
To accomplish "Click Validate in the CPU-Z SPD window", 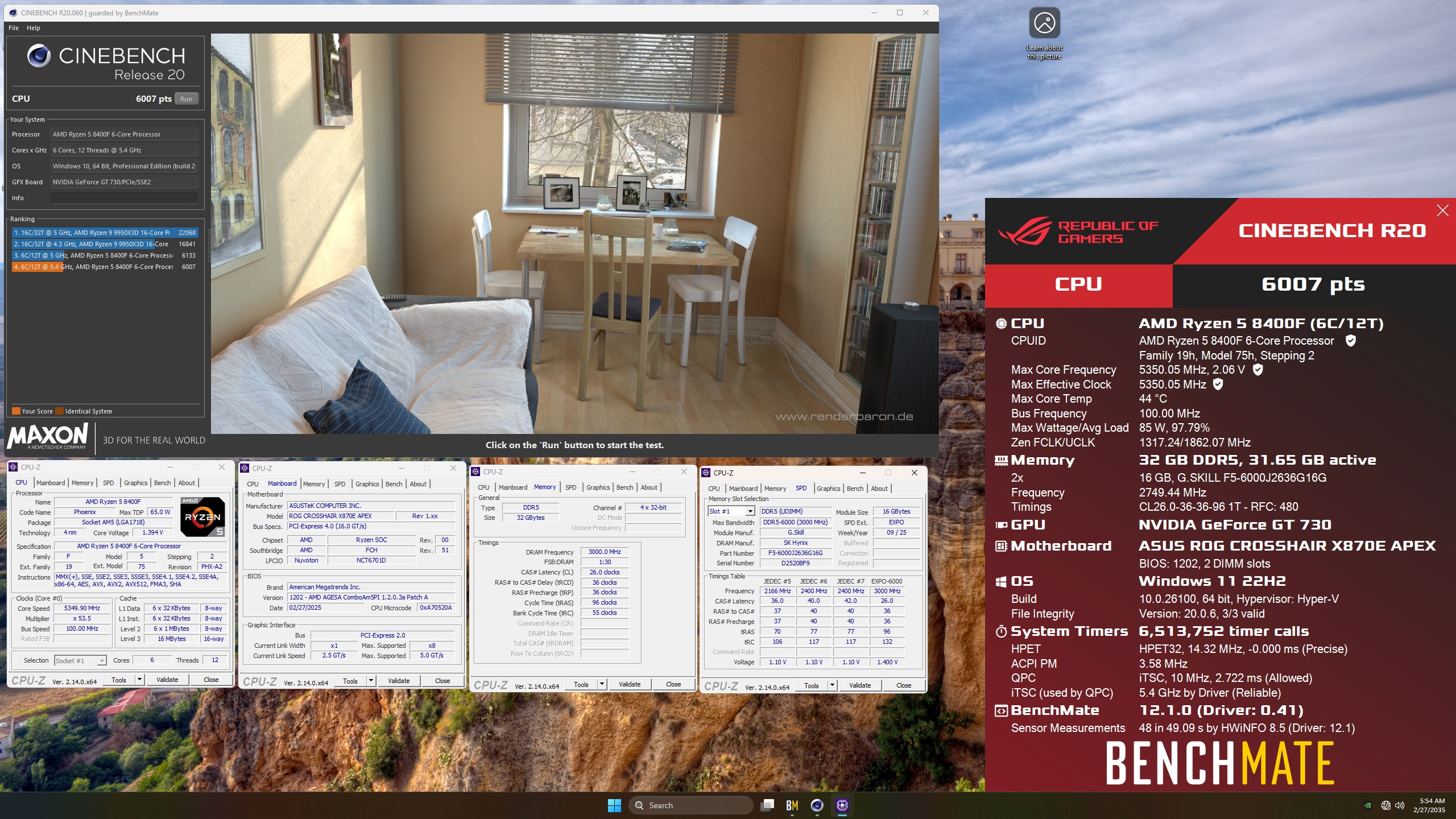I will (860, 685).
